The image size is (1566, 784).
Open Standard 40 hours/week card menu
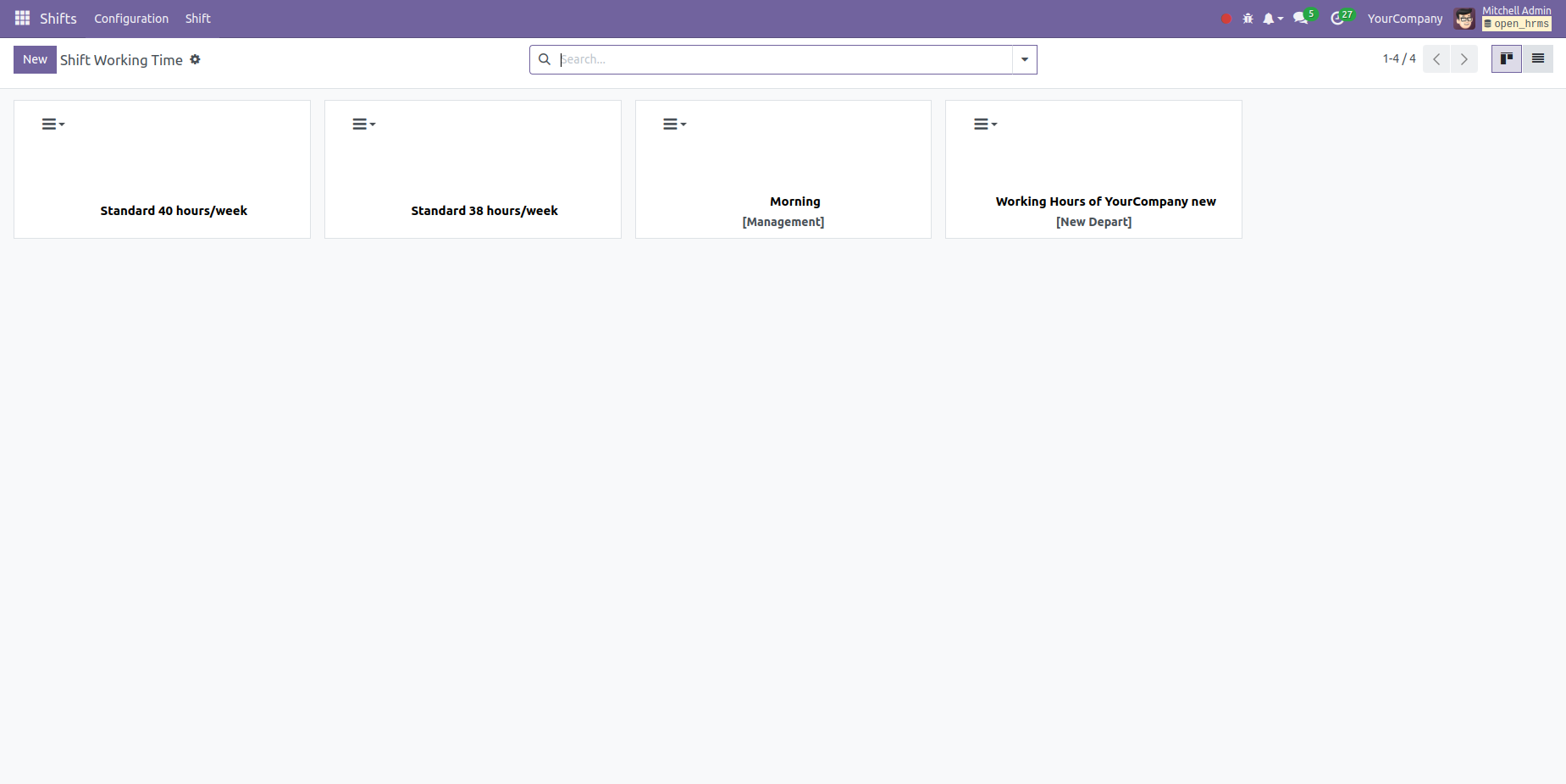pyautogui.click(x=53, y=124)
